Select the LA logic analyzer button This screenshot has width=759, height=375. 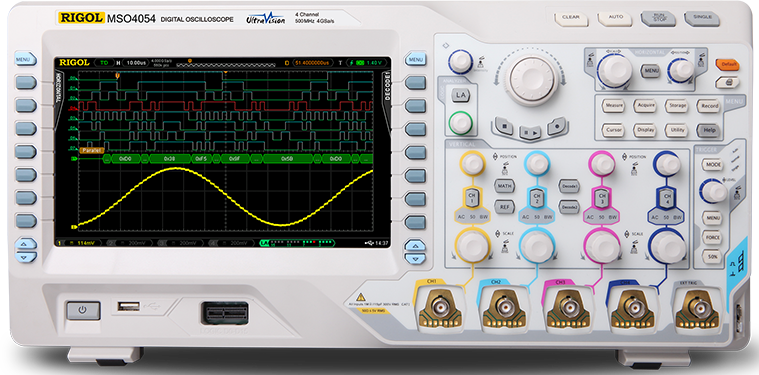tap(460, 96)
